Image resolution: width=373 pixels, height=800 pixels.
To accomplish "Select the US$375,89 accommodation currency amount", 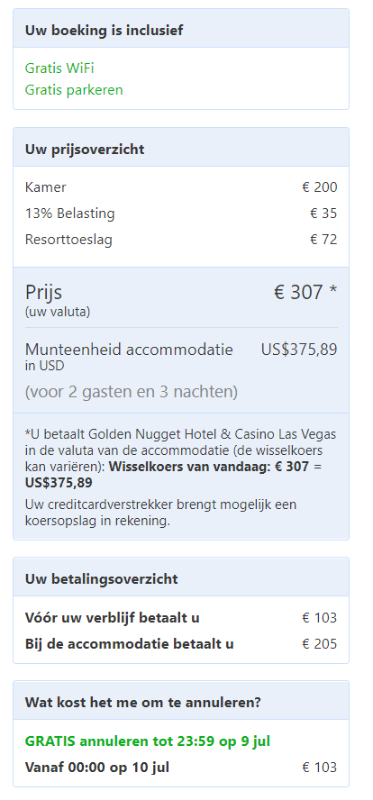I will 299,349.
